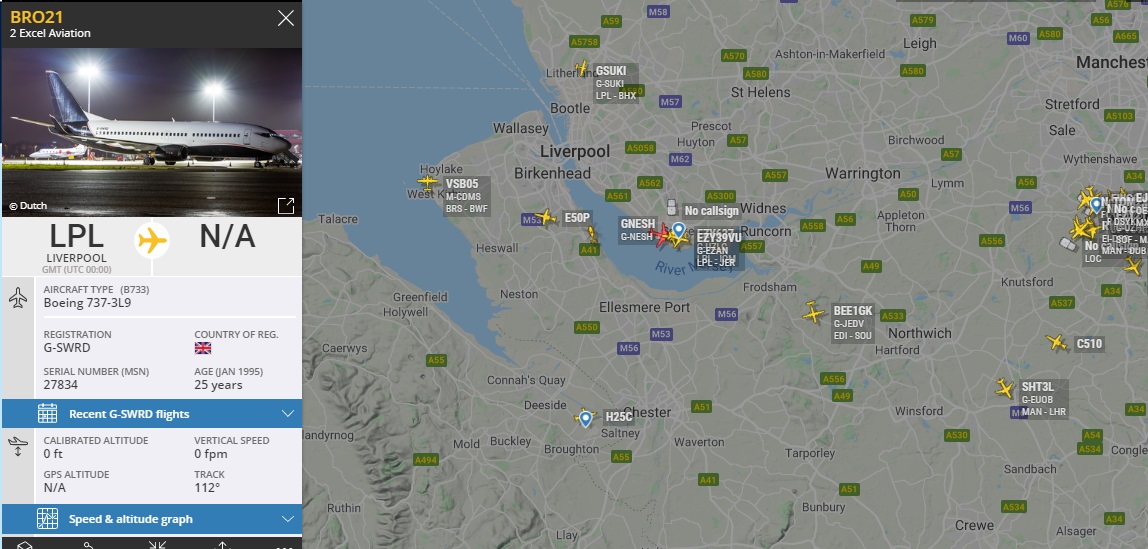Image resolution: width=1148 pixels, height=549 pixels.
Task: Click the center-on-aircraft arrows icon
Action: [157, 545]
